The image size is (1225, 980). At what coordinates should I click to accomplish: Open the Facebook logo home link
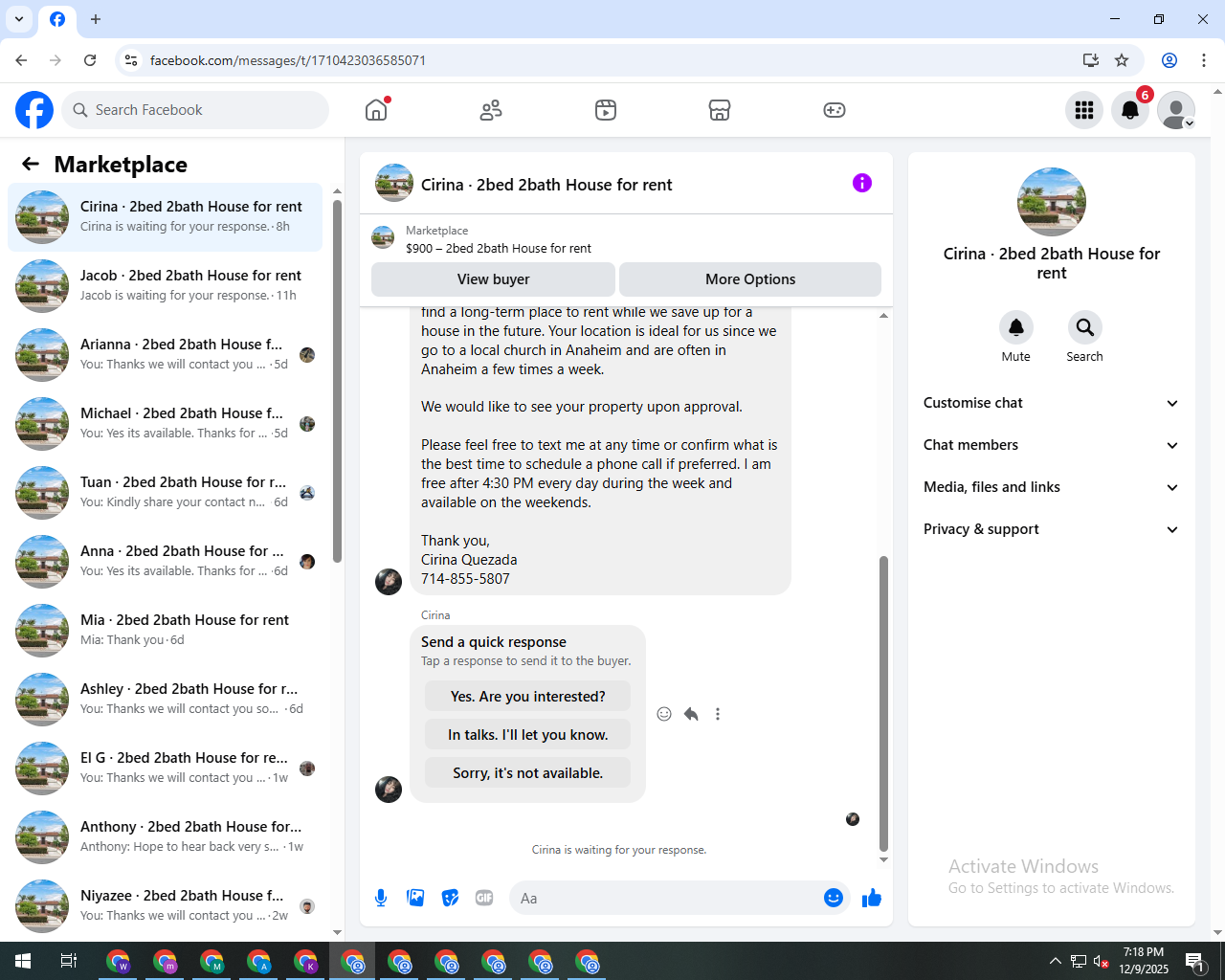[34, 110]
